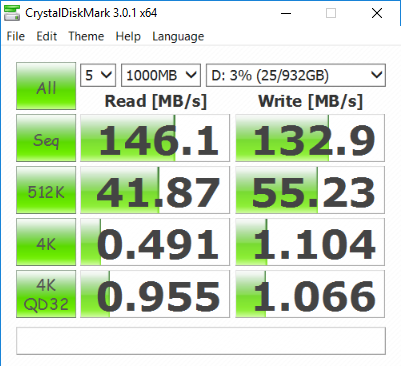Run all benchmarks with the All button
This screenshot has width=401, height=366.
46,86
